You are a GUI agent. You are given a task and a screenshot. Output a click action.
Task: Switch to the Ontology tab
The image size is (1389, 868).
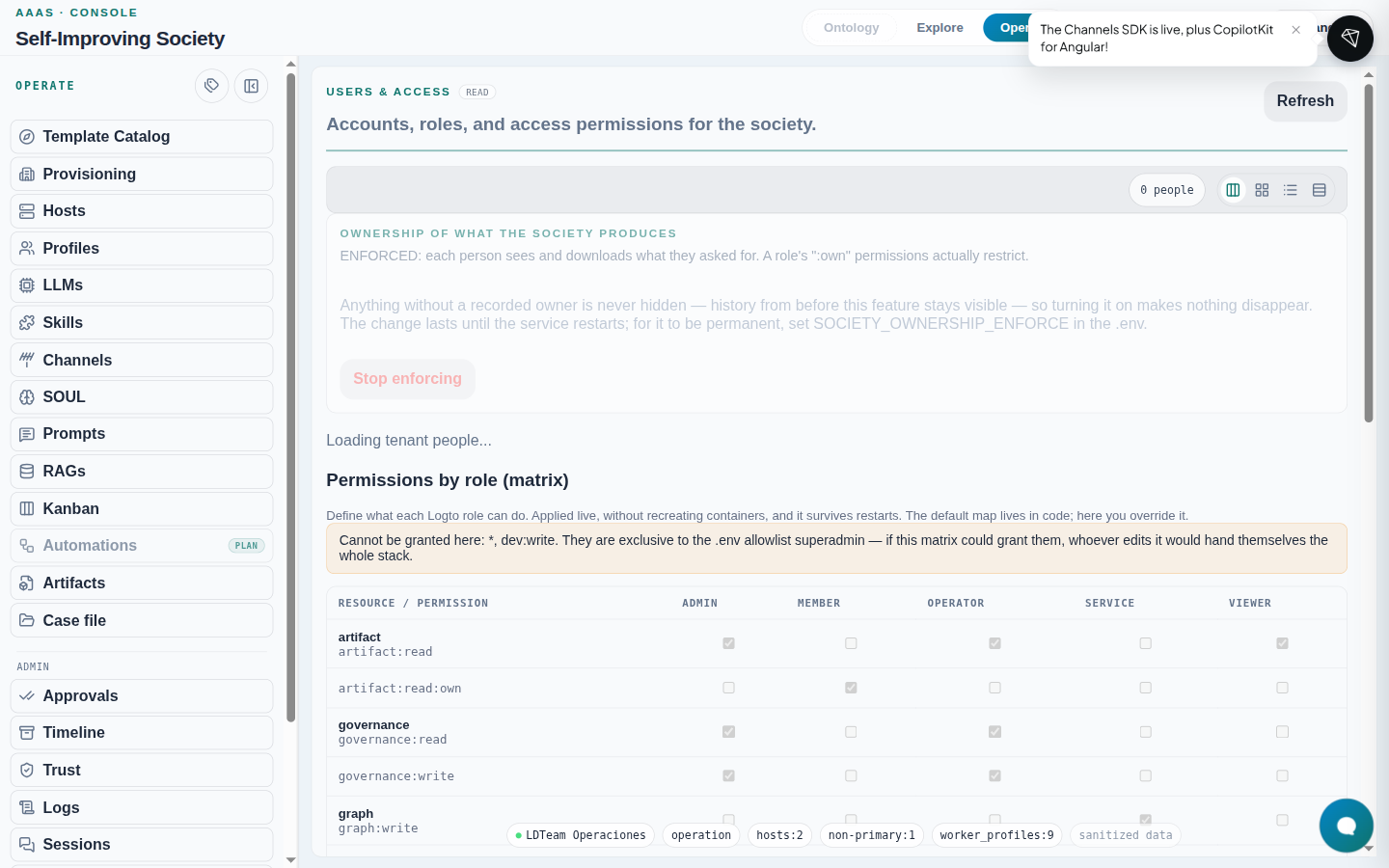(851, 28)
